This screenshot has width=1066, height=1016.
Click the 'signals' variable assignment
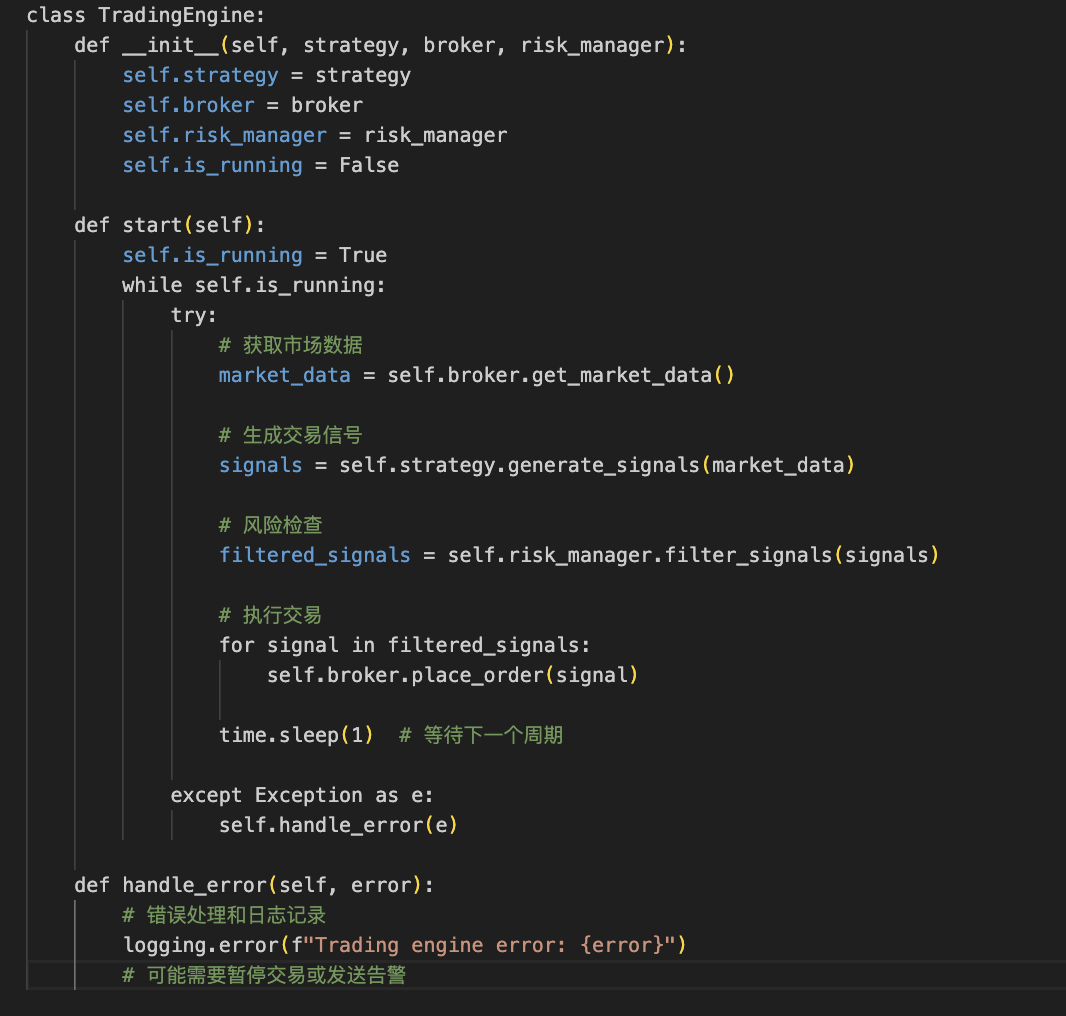tap(260, 464)
